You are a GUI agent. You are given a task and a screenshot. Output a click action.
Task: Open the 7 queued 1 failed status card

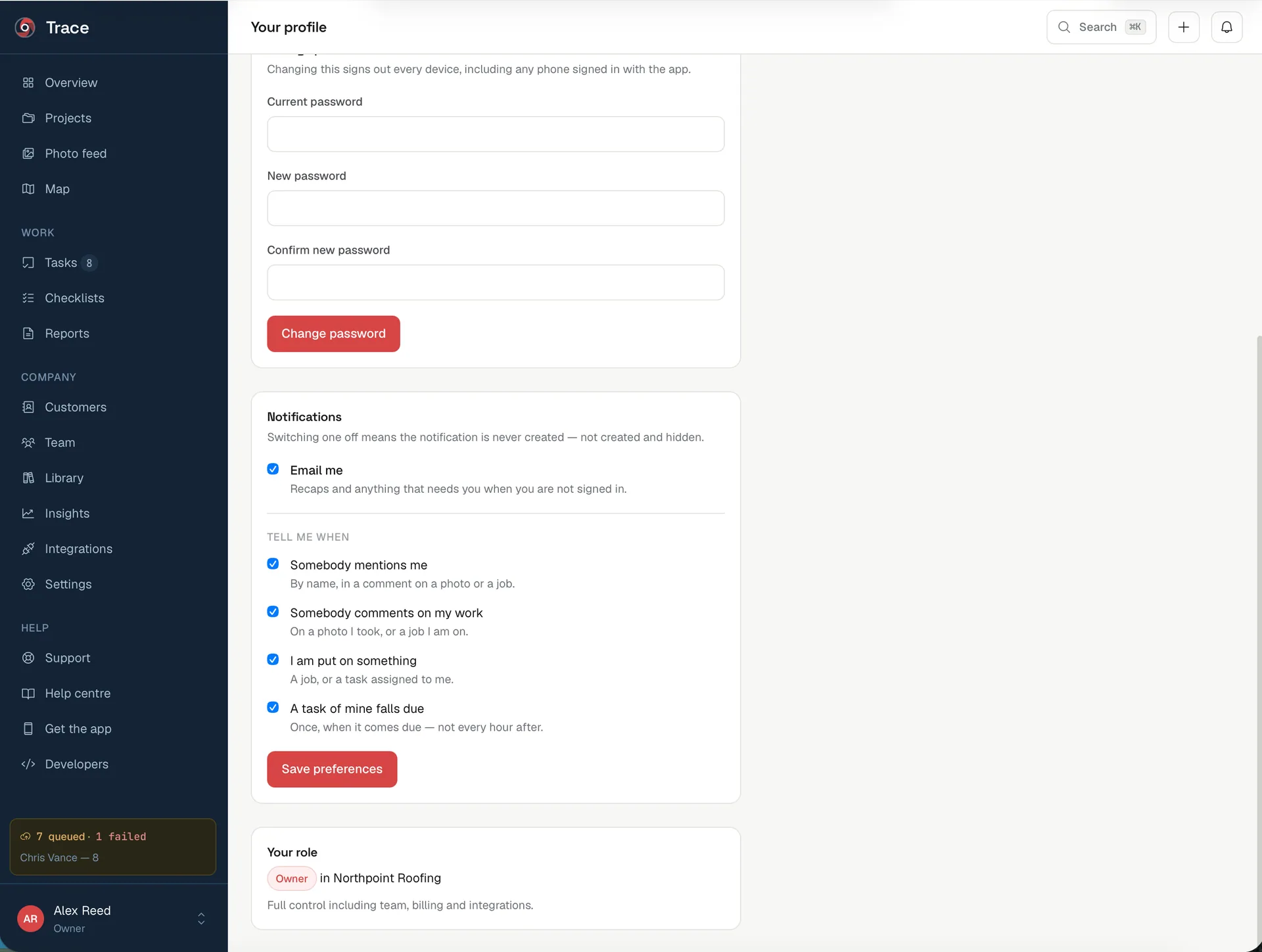click(x=113, y=847)
